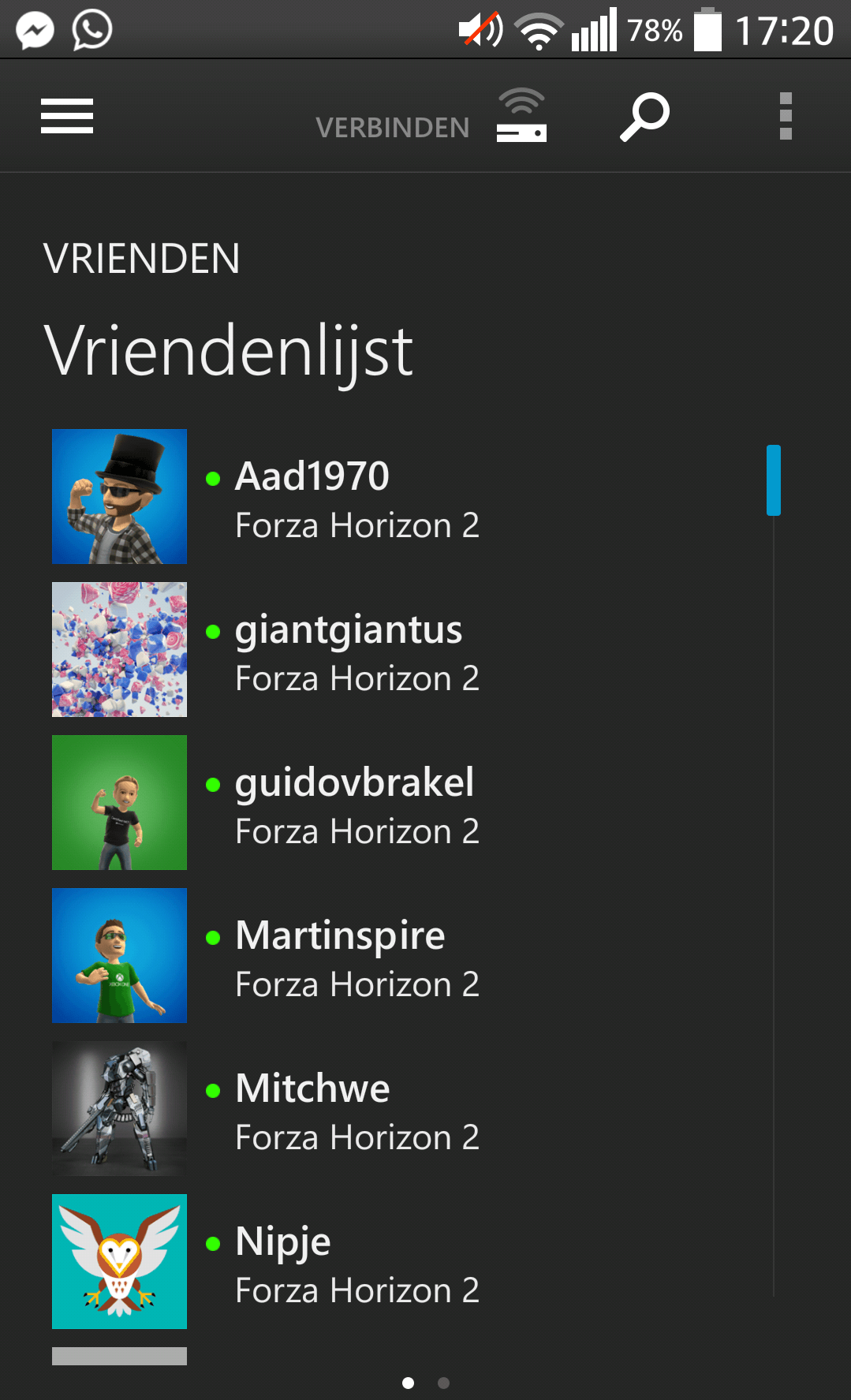The height and width of the screenshot is (1400, 851).
Task: Tap Martinspire's avatar picture
Action: click(x=119, y=955)
